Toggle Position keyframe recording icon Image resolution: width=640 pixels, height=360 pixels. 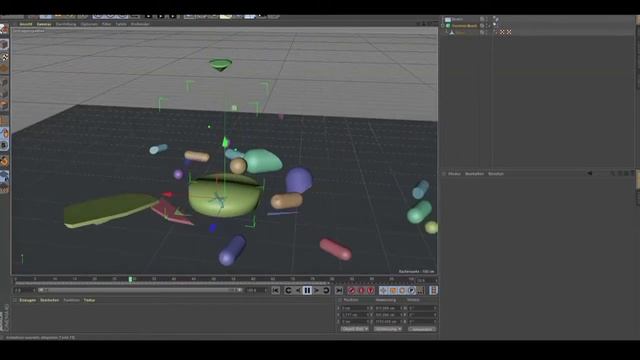(383, 290)
